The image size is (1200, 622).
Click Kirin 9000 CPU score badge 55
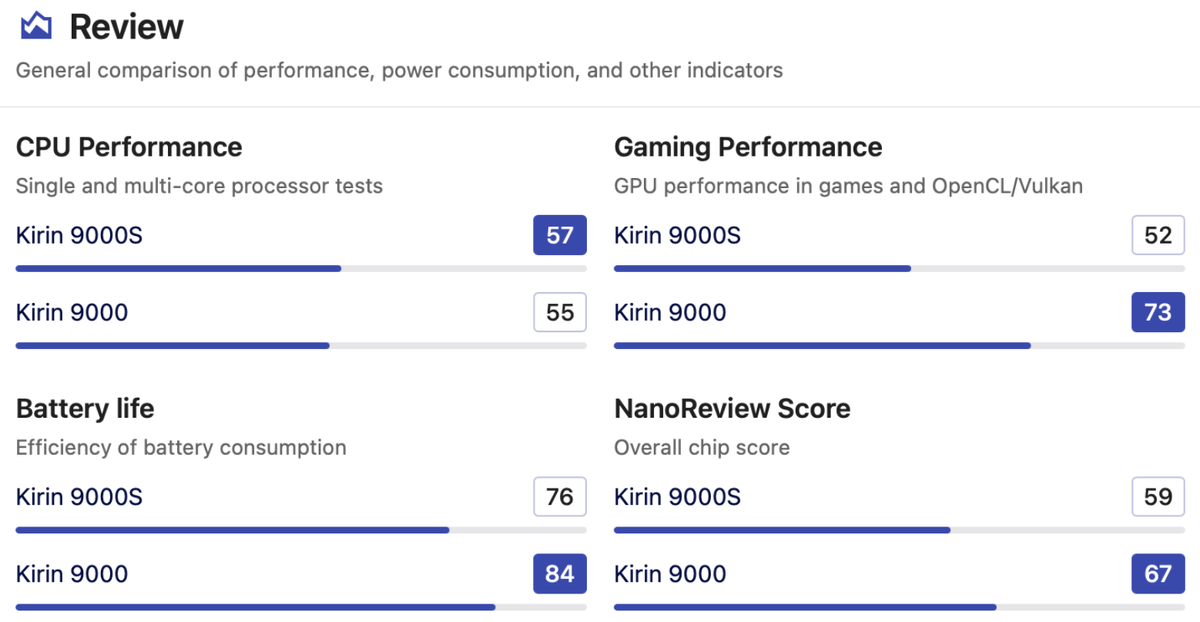560,312
